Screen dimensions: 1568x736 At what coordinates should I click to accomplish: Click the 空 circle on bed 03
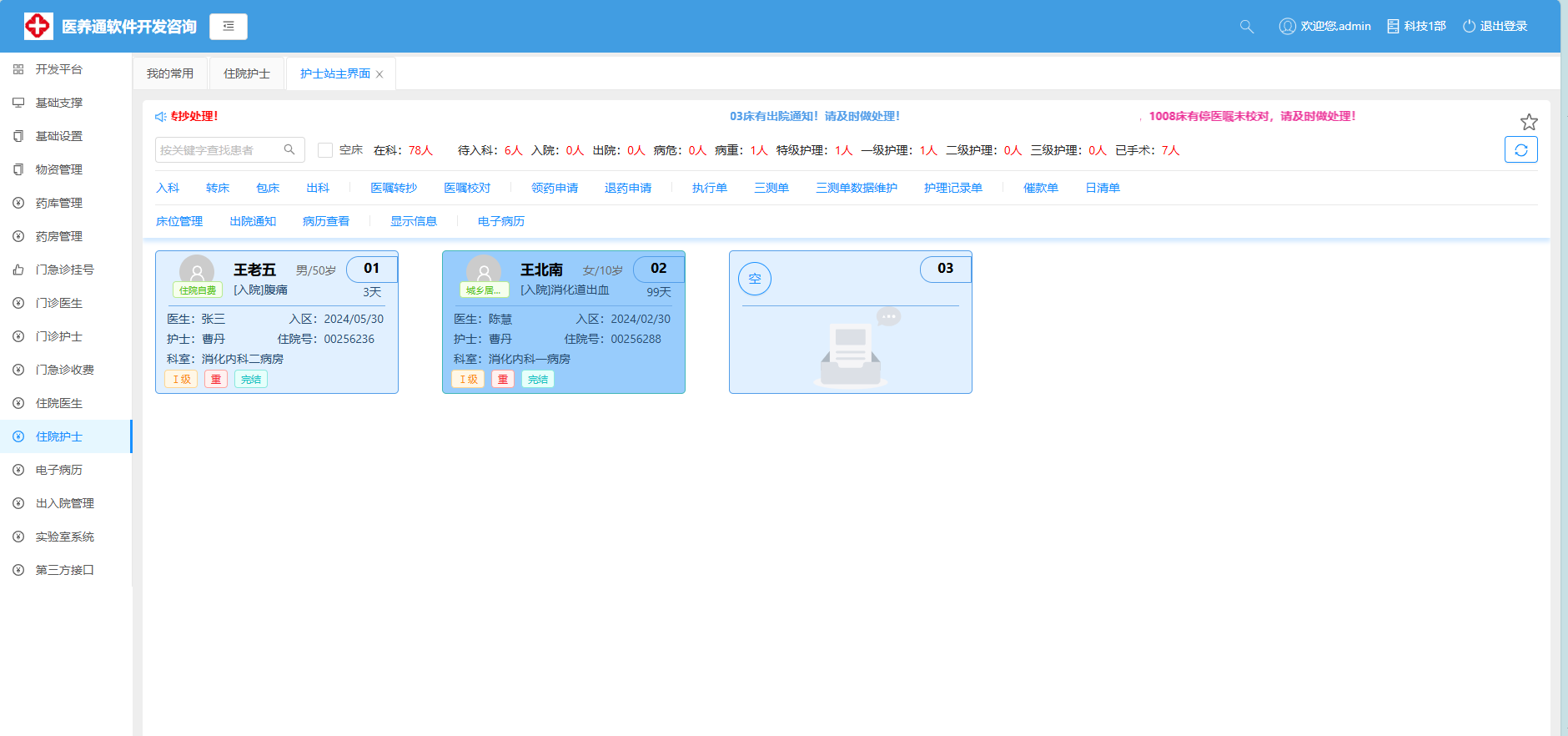pyautogui.click(x=755, y=279)
